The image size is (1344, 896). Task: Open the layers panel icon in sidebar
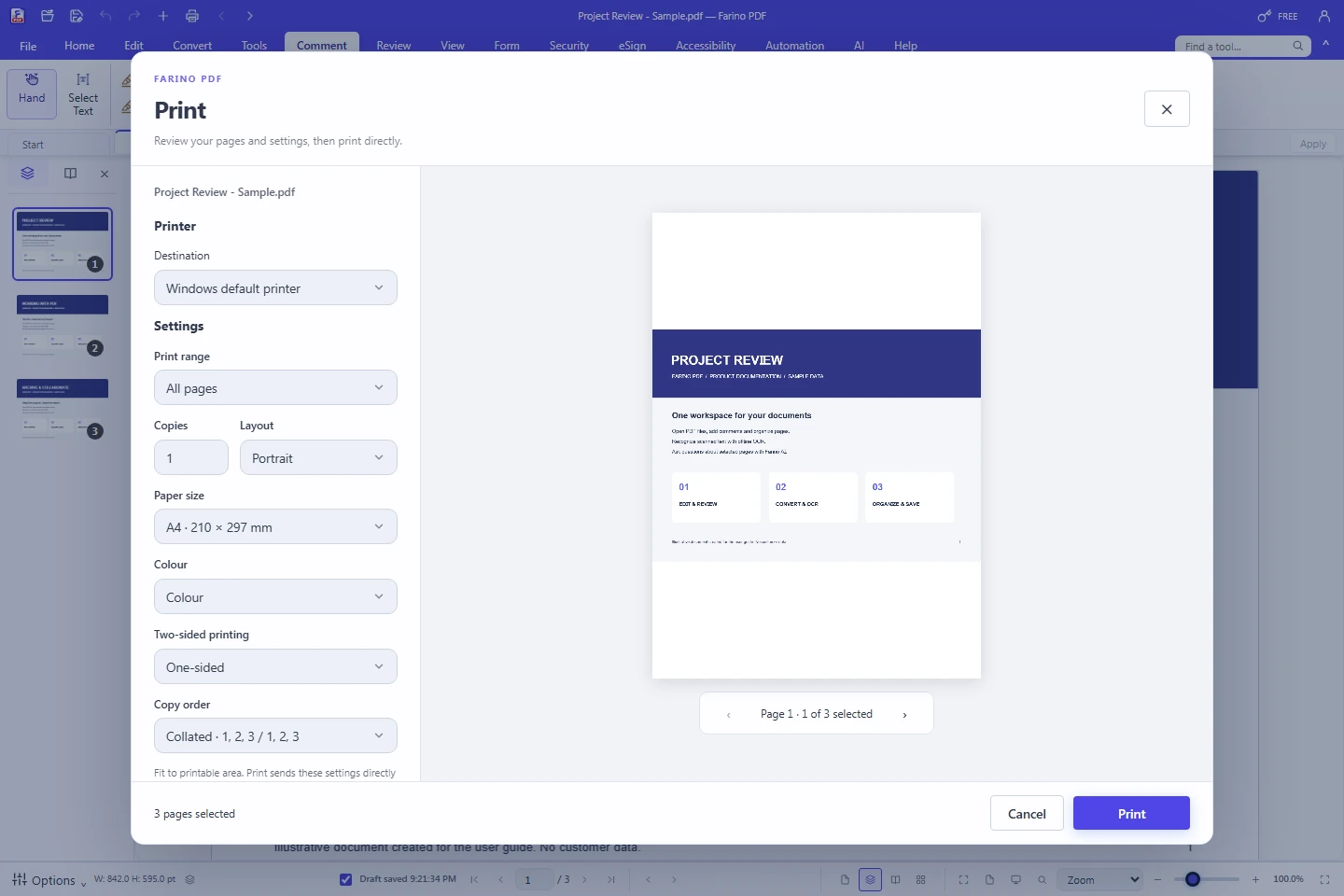(27, 174)
